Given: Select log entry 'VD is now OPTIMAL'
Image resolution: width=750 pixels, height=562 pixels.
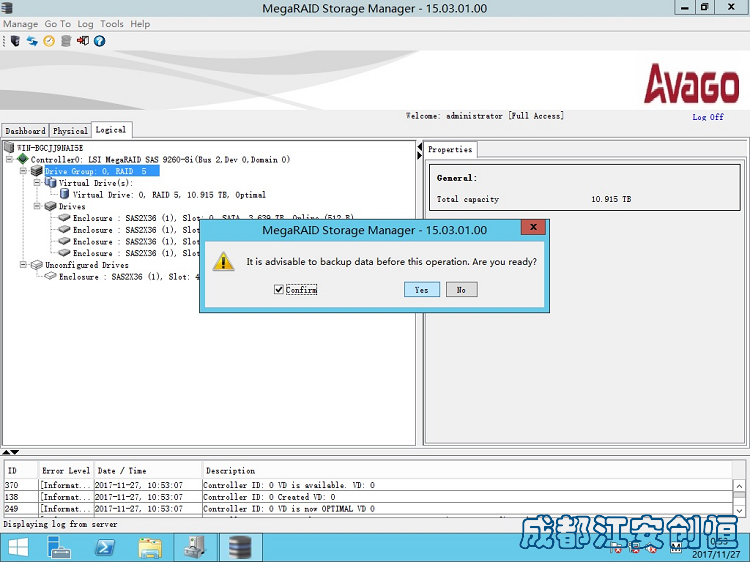Looking at the screenshot, I should point(368,509).
